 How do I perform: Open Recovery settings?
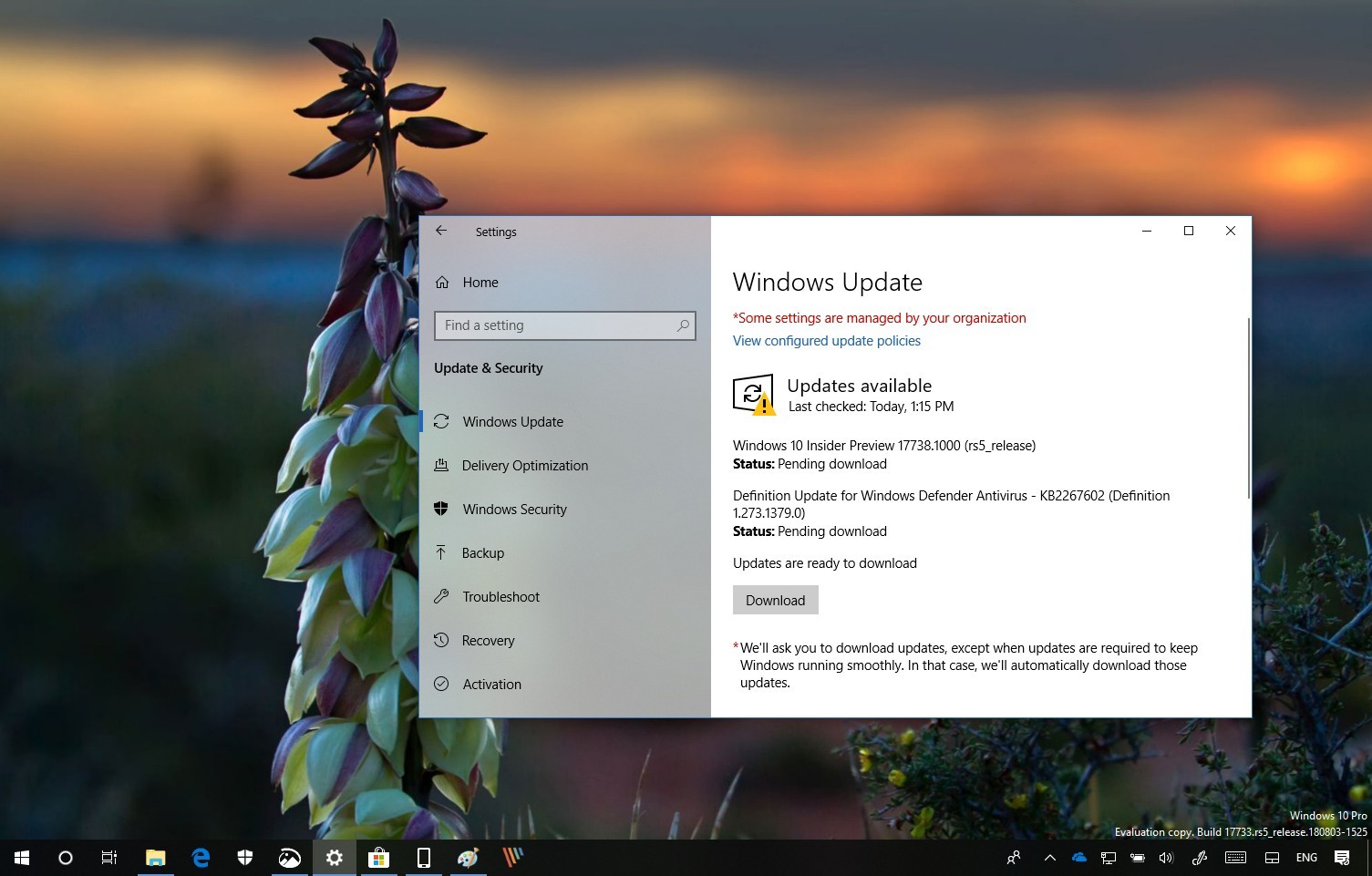(x=488, y=640)
